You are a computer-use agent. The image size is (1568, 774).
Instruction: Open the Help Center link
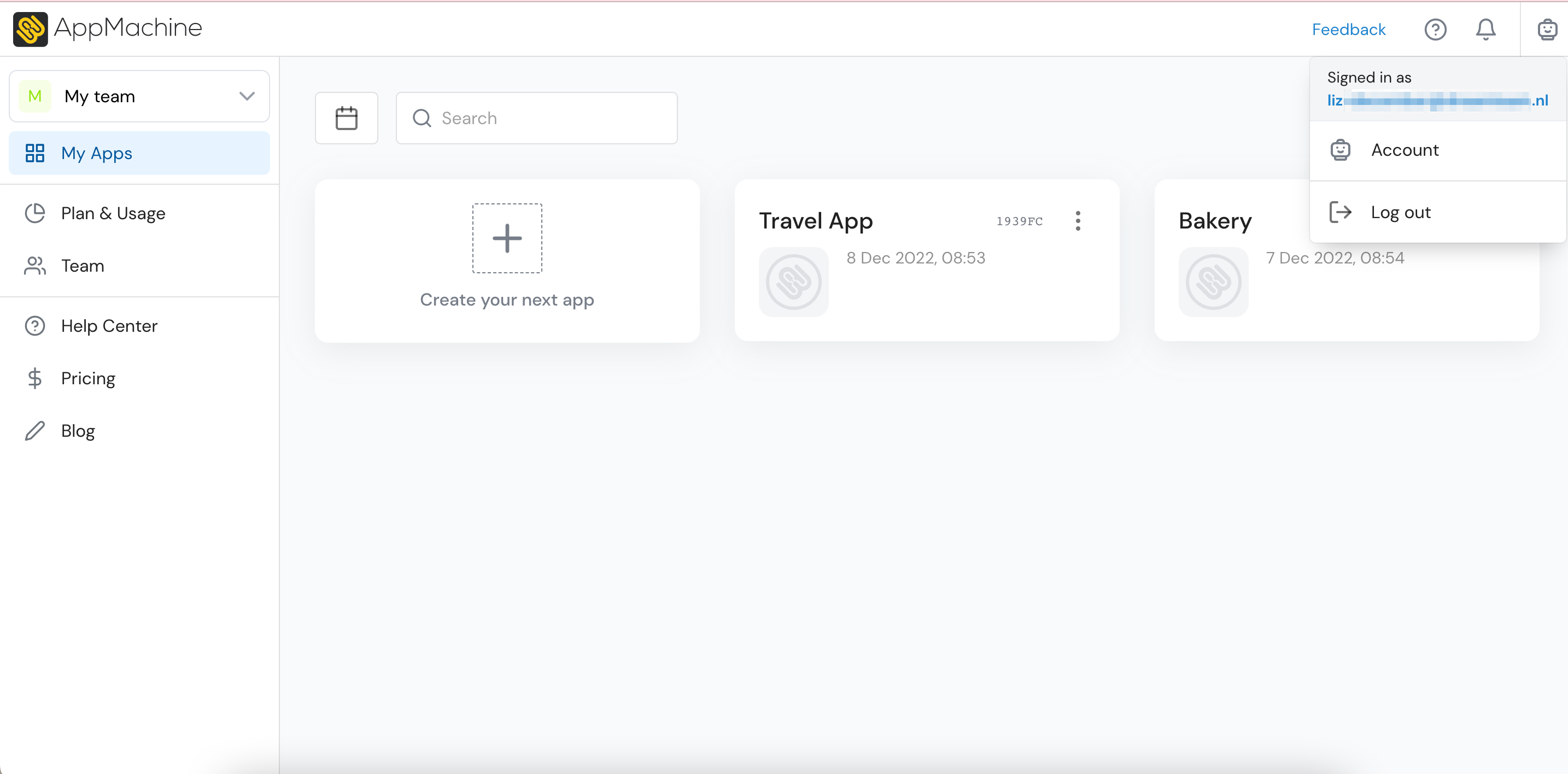tap(109, 326)
